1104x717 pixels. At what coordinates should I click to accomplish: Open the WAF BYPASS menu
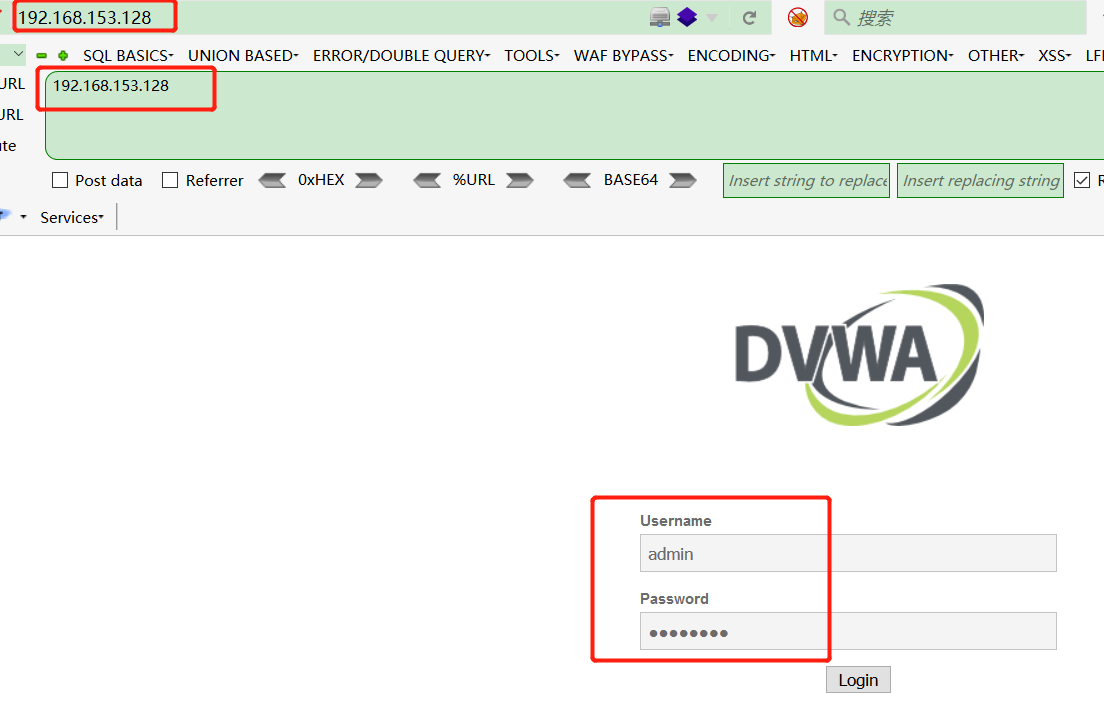[x=624, y=56]
